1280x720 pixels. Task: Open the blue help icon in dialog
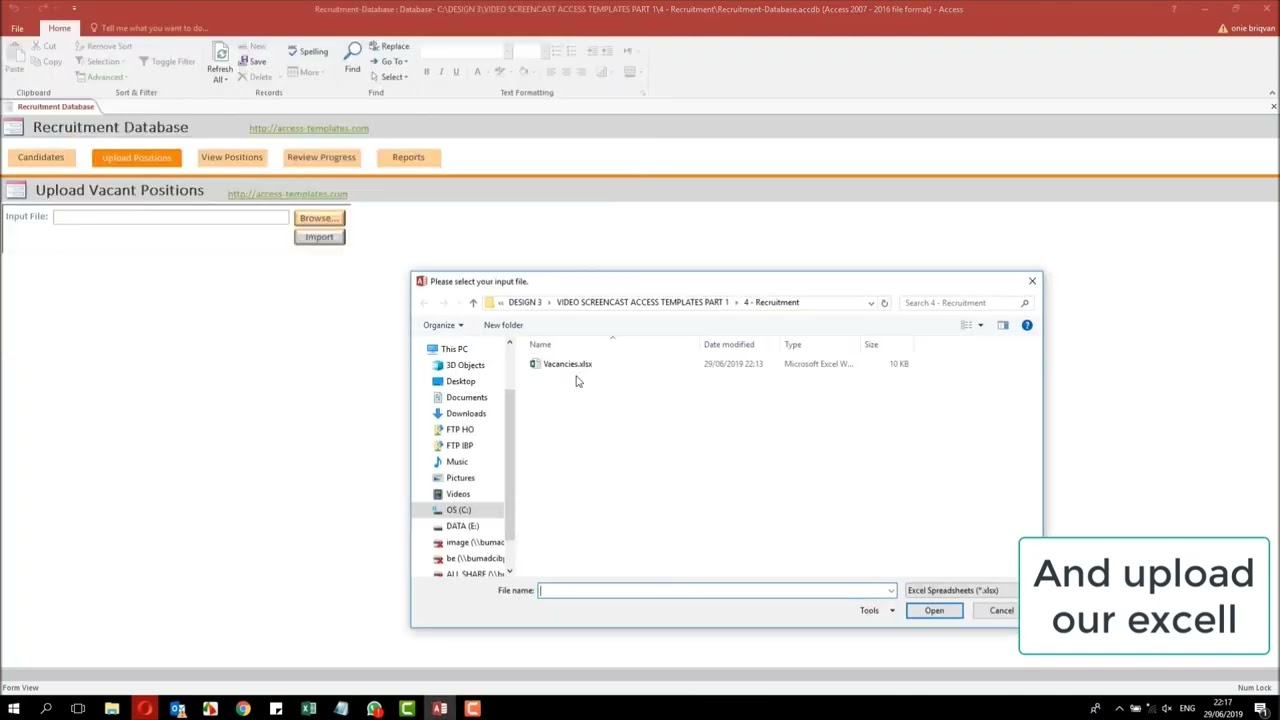(1027, 325)
